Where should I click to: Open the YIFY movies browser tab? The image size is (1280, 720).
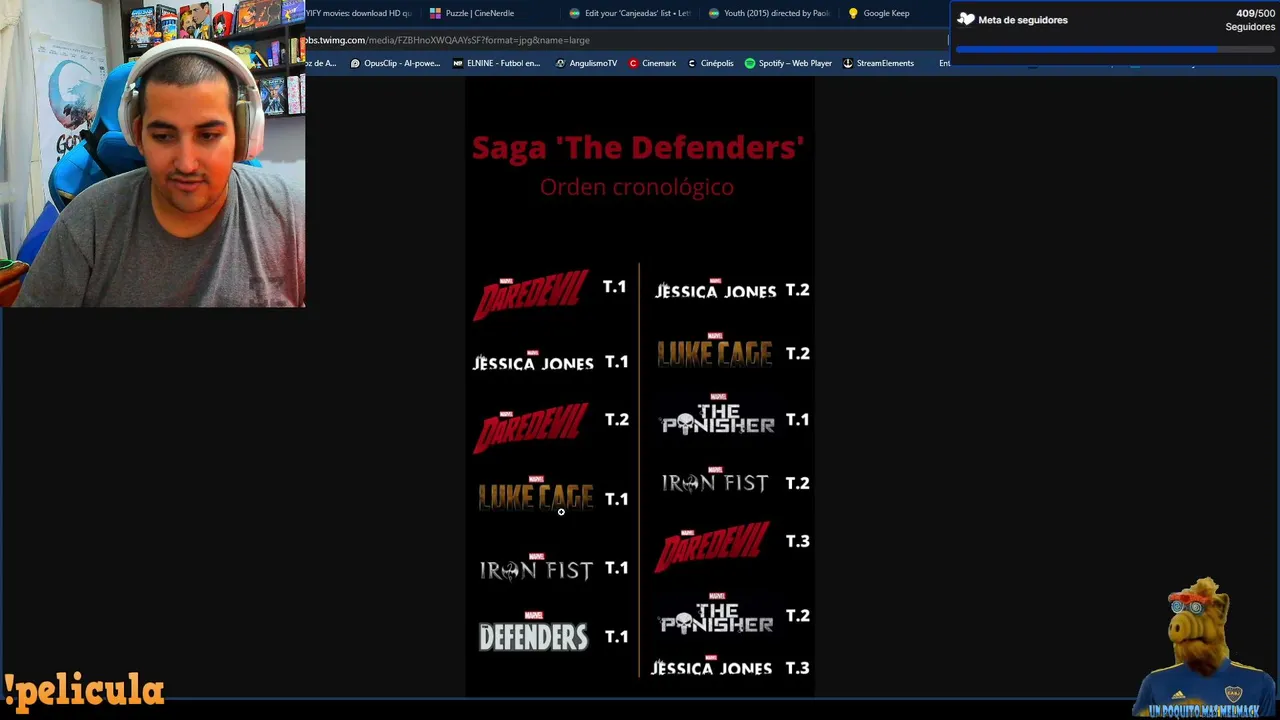click(x=360, y=13)
